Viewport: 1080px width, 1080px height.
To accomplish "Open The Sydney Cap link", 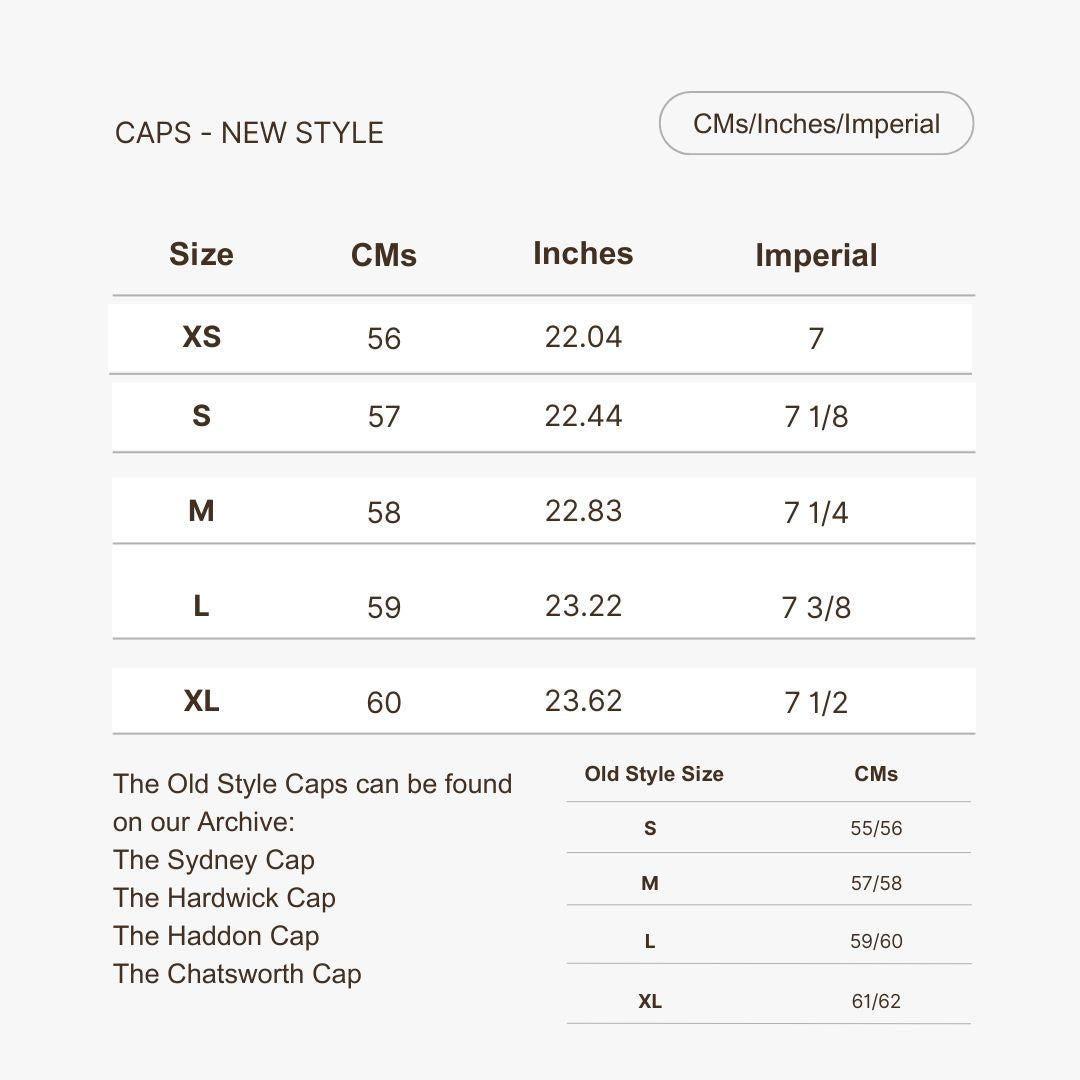I will tap(214, 860).
